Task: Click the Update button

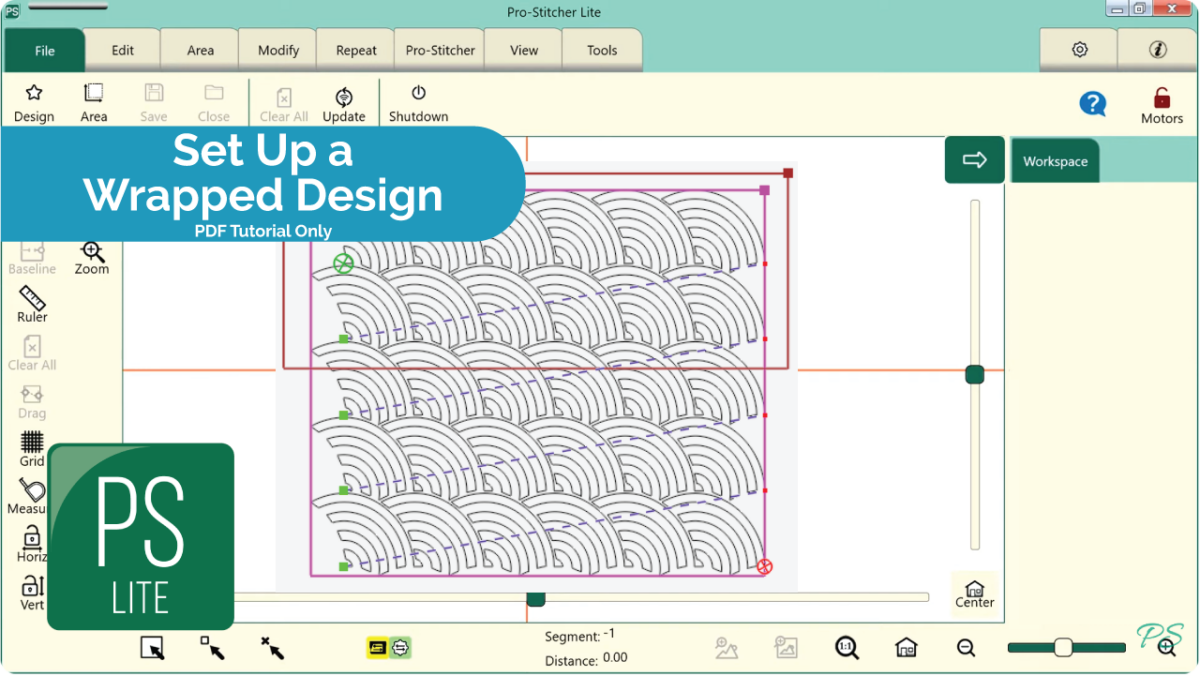Action: 344,102
